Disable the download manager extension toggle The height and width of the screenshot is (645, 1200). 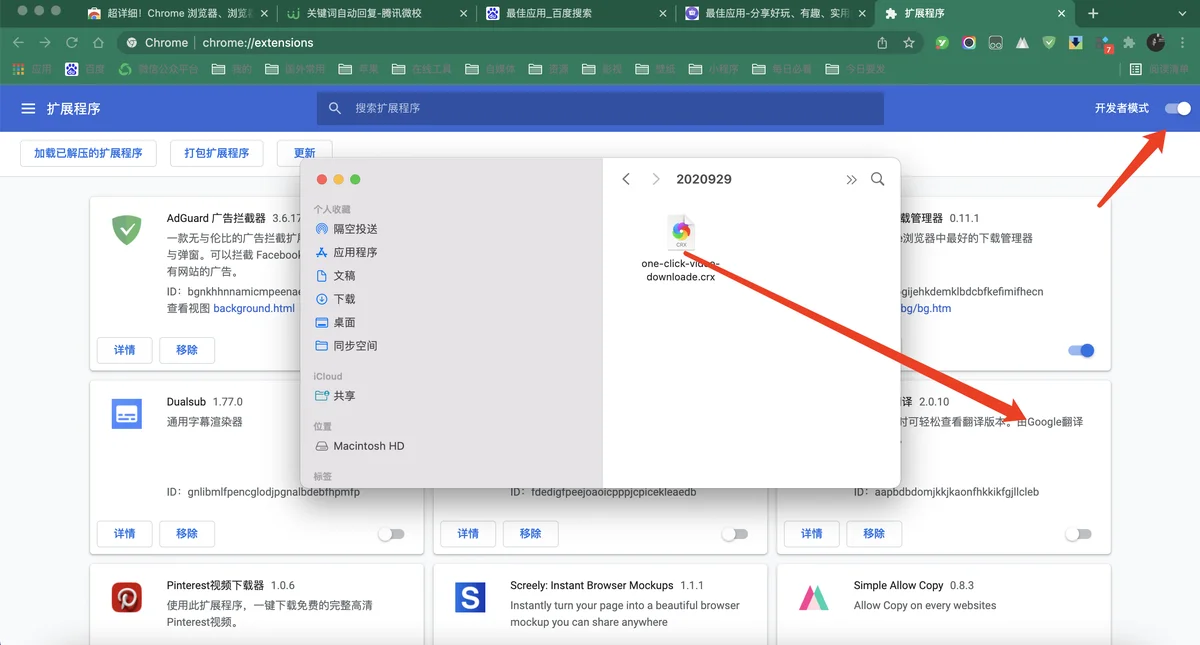(x=1081, y=350)
